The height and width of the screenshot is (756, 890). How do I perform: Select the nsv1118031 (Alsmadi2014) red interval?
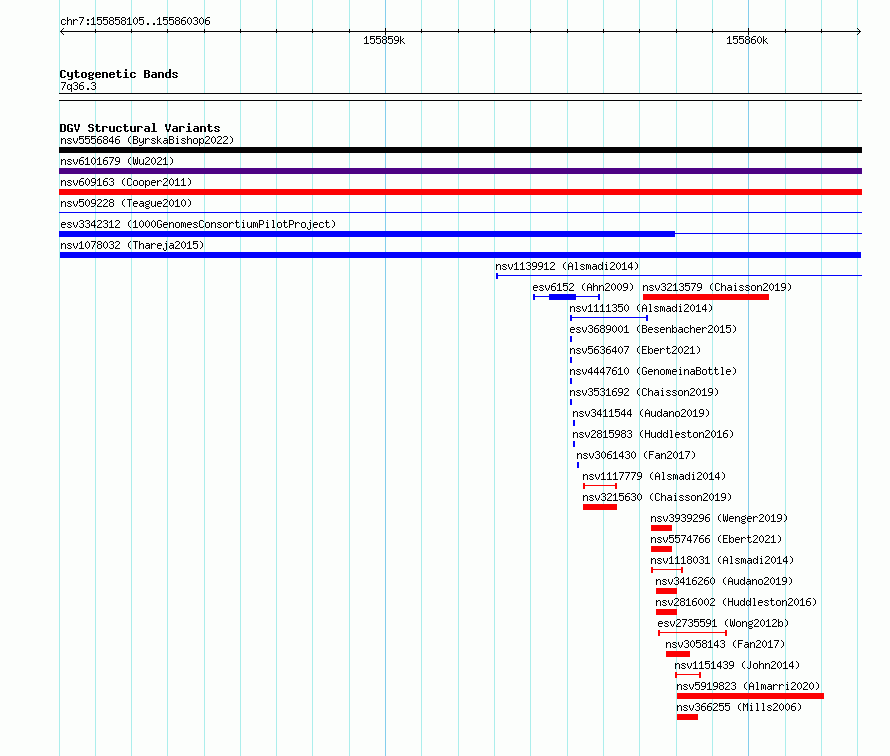(x=667, y=570)
